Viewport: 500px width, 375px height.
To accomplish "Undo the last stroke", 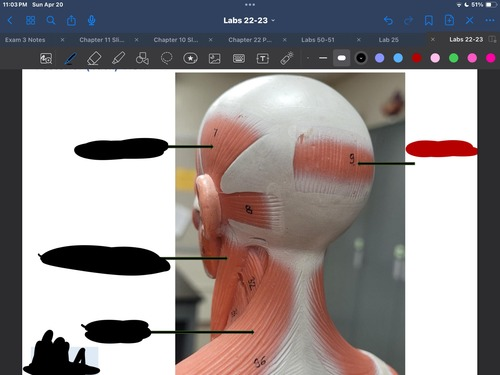I will point(388,21).
